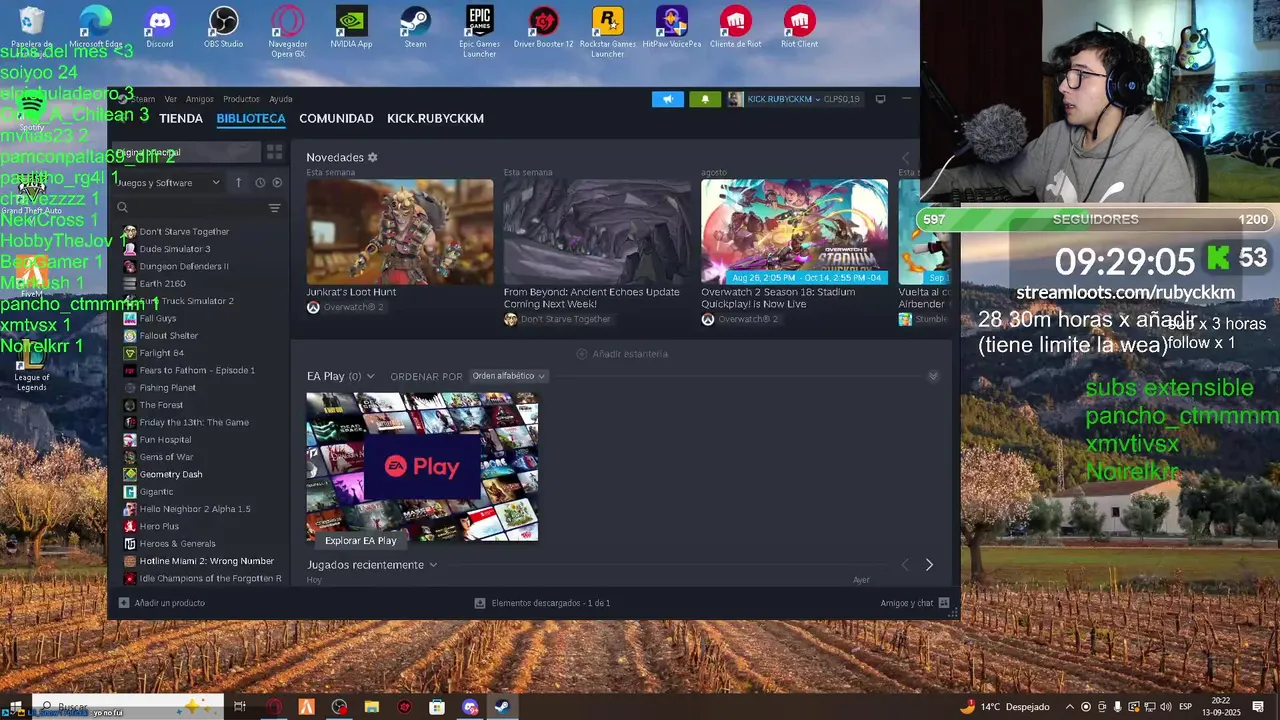
Task: Select Geometry Dash in the library list
Action: (x=171, y=474)
